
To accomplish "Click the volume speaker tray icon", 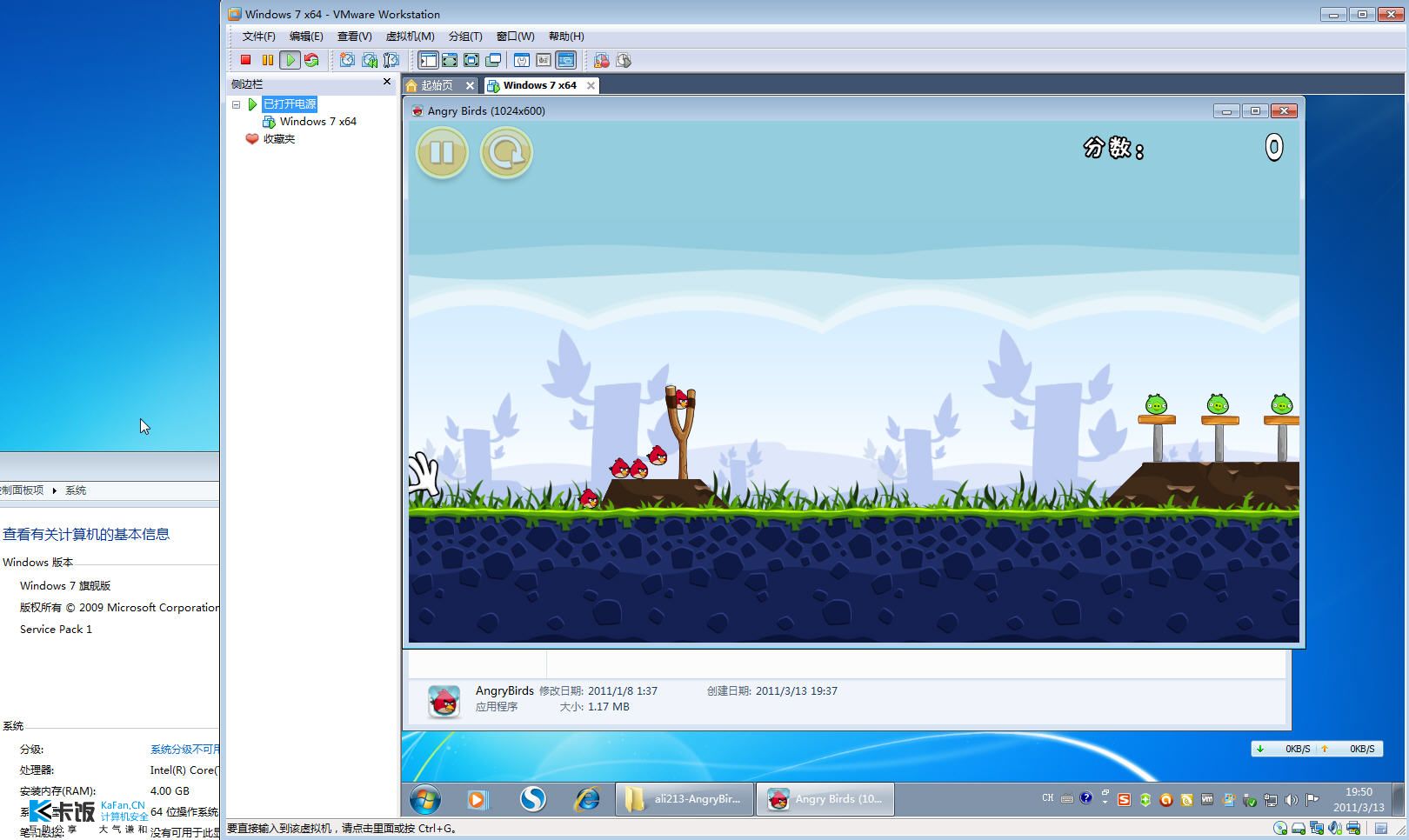I will 1292,800.
